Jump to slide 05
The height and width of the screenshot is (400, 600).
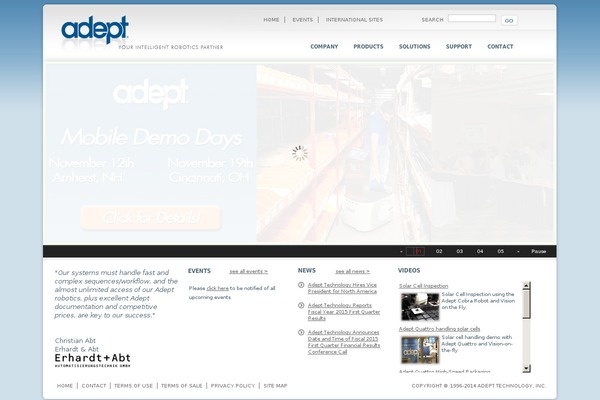pos(501,251)
